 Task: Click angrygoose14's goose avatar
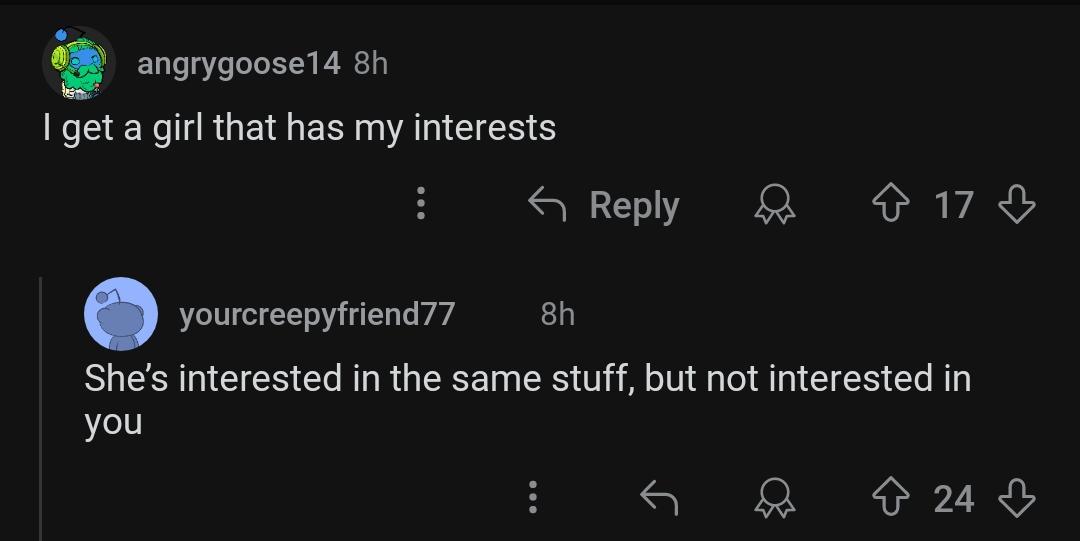point(77,64)
